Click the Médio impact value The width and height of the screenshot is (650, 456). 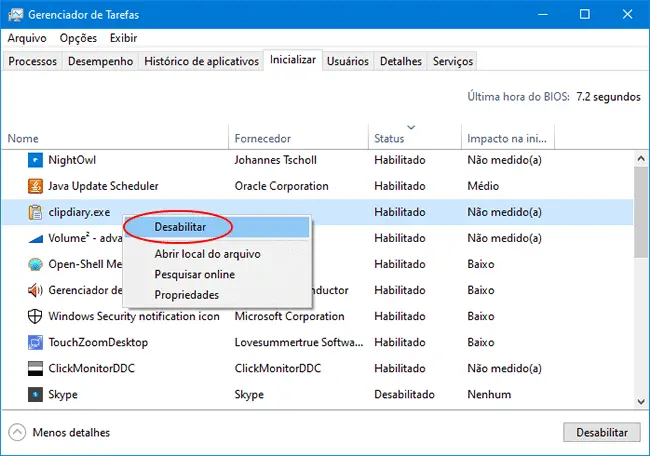point(483,186)
